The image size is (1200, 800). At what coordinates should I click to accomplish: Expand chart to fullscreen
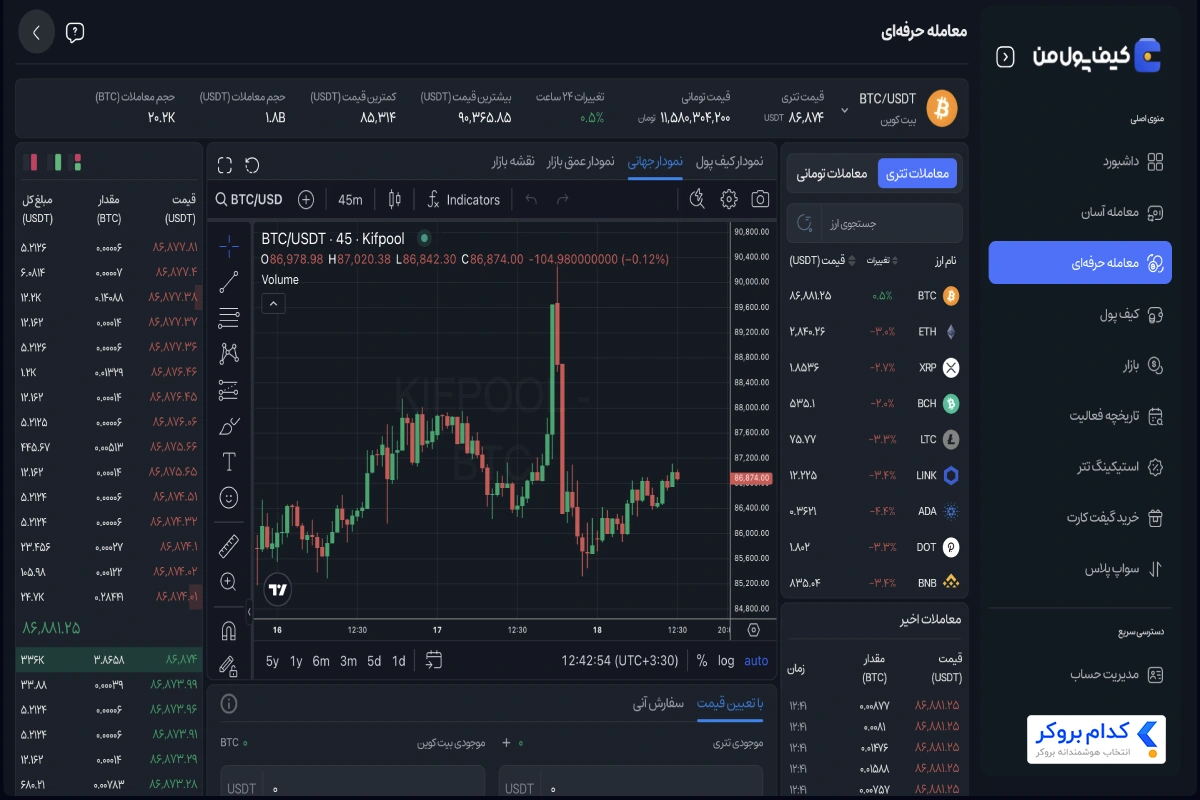[x=225, y=165]
